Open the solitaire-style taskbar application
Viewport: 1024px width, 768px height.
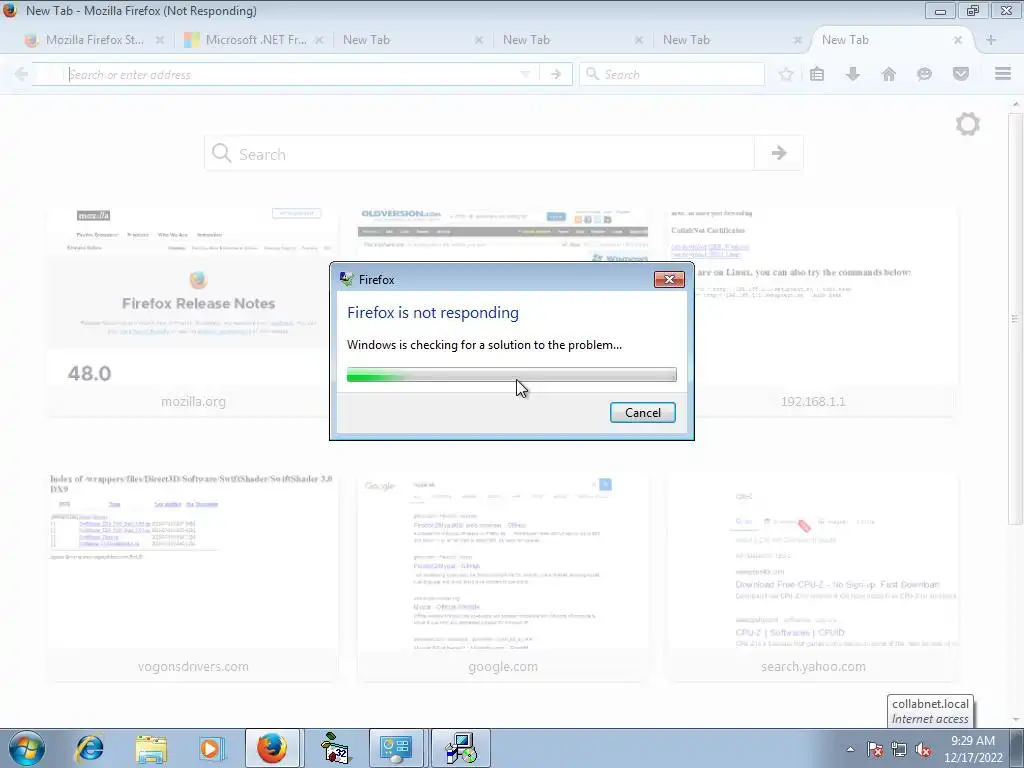point(334,748)
